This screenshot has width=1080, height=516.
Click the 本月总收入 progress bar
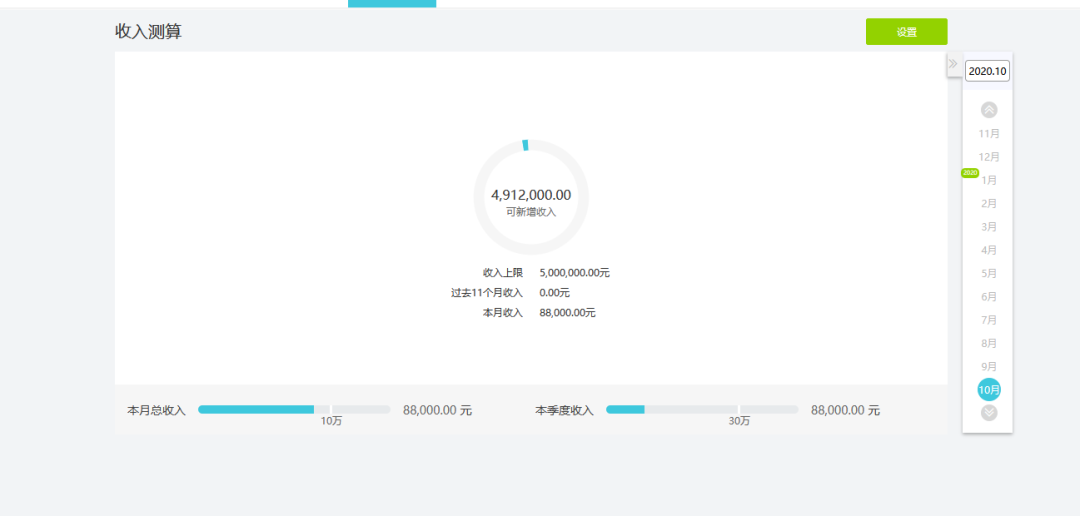294,410
